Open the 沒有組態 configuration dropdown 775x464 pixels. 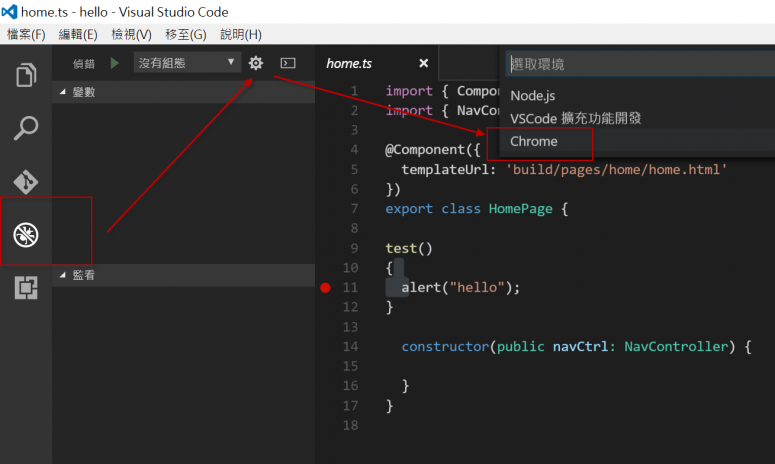point(187,63)
